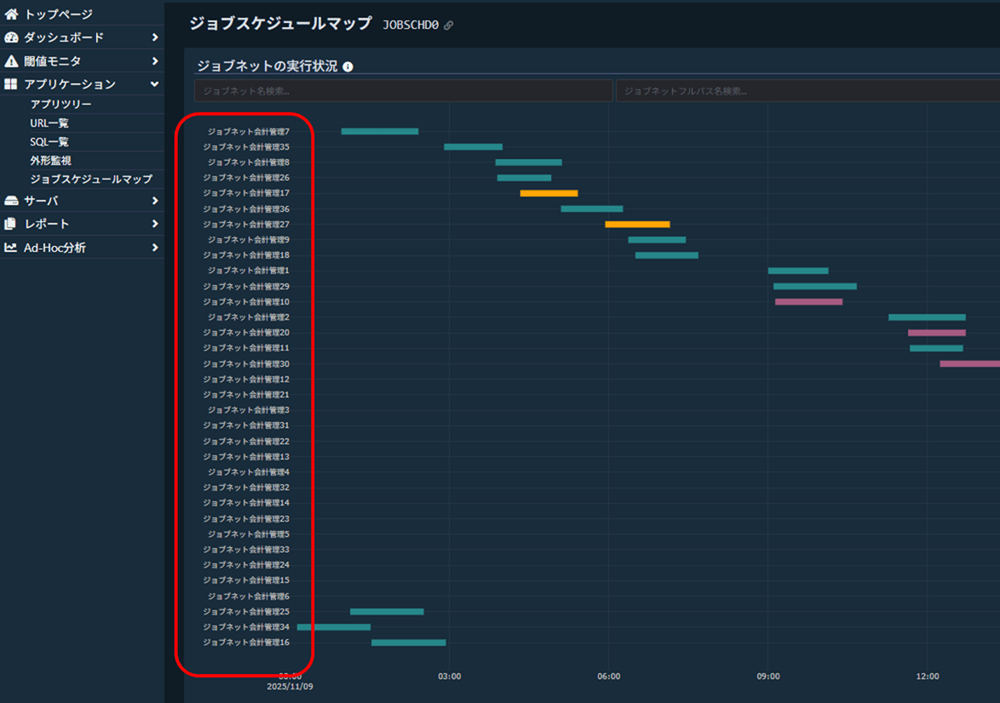
Task: Expand the ダッシュボード menu chevron
Action: (x=155, y=37)
